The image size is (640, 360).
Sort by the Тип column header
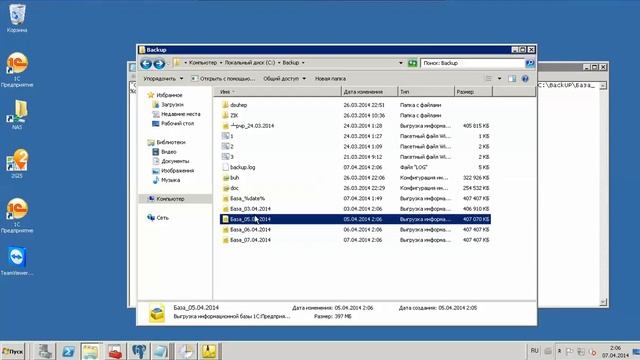point(426,92)
